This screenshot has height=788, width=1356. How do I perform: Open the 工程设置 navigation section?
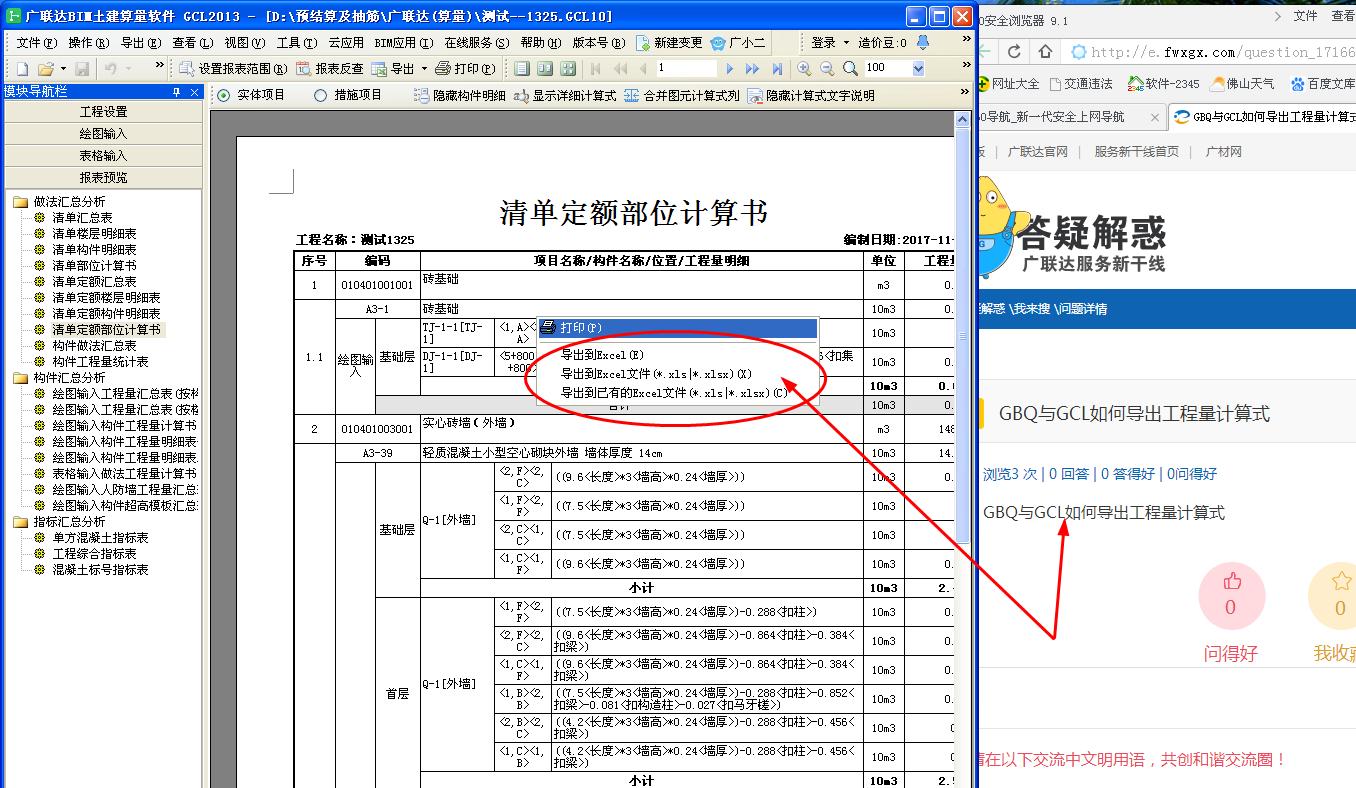(103, 112)
